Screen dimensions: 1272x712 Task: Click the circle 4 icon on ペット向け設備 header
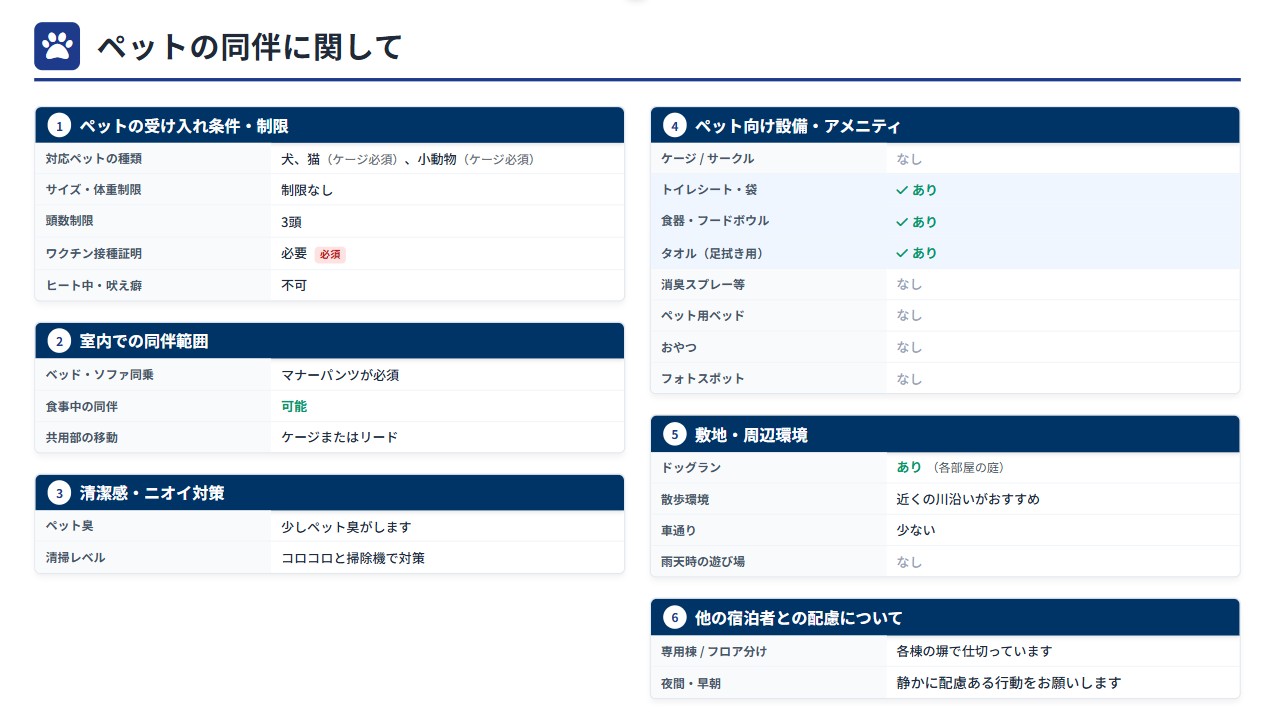click(674, 125)
